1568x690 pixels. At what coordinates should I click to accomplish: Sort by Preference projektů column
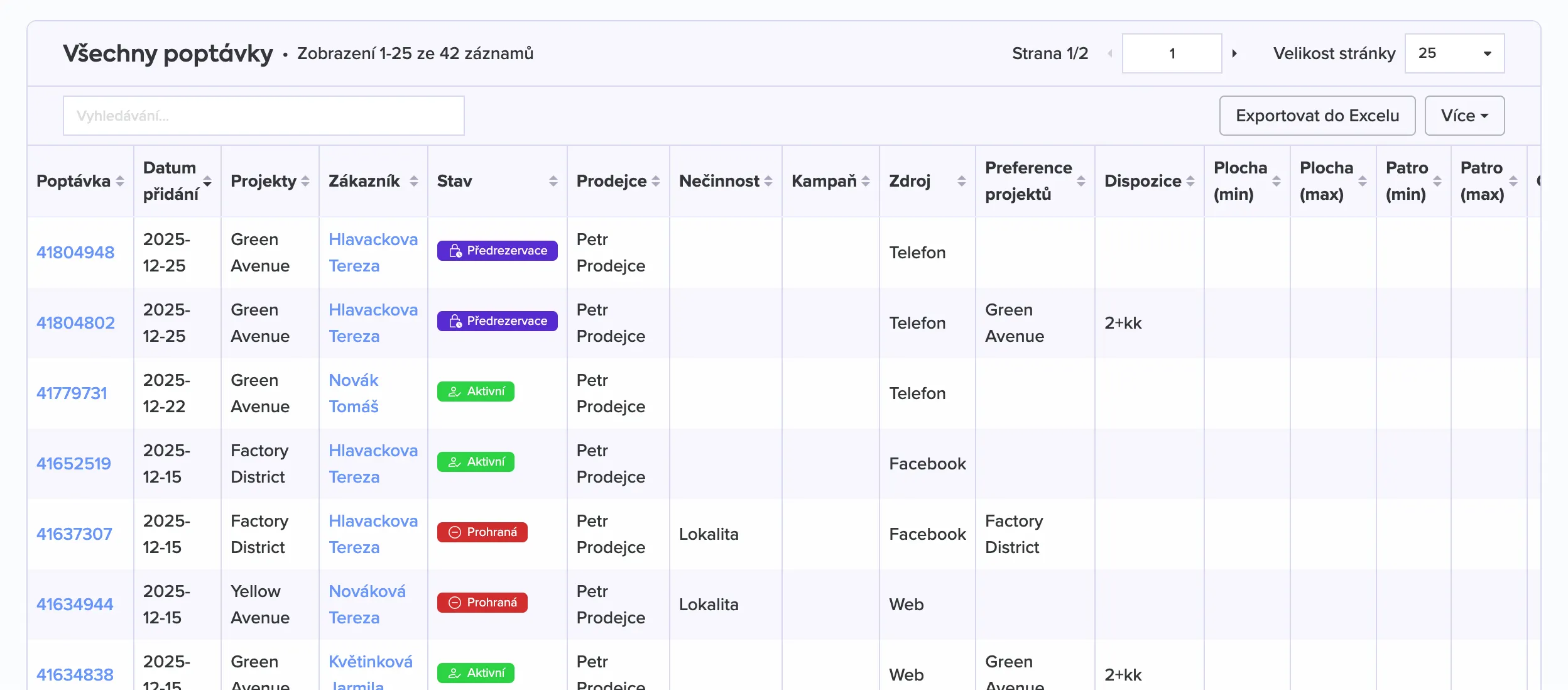1081,181
